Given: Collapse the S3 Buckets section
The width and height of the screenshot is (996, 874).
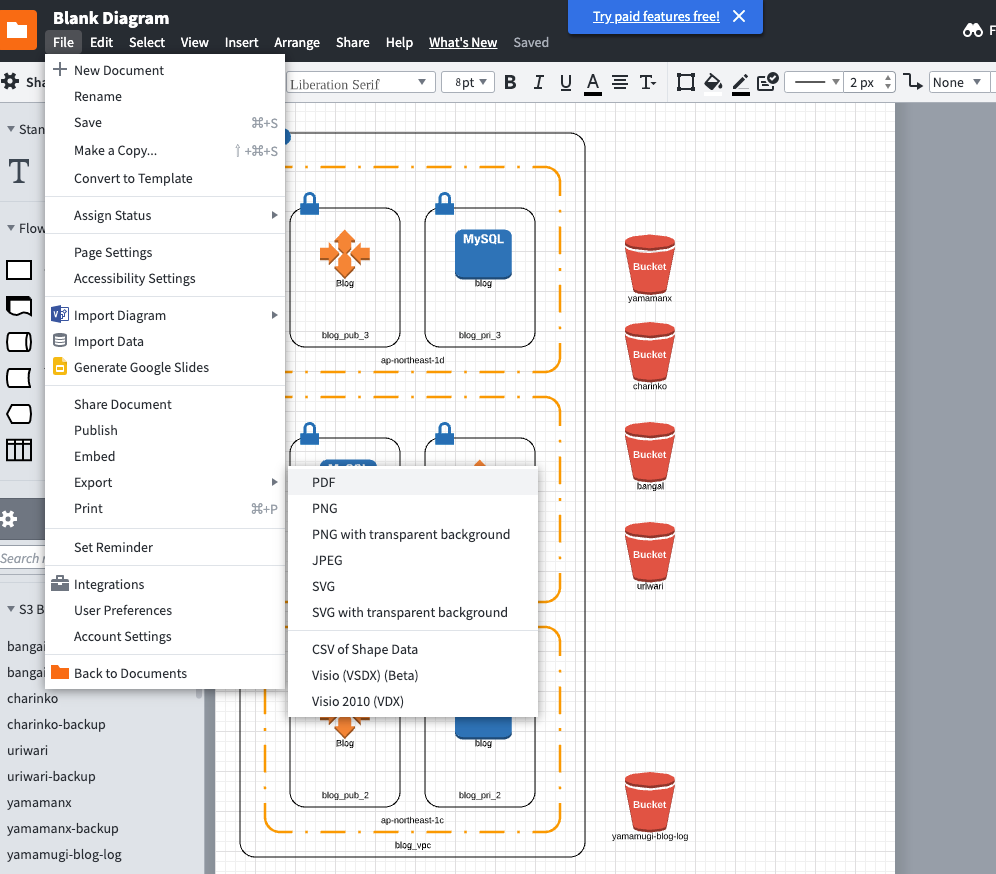Looking at the screenshot, I should [x=11, y=609].
